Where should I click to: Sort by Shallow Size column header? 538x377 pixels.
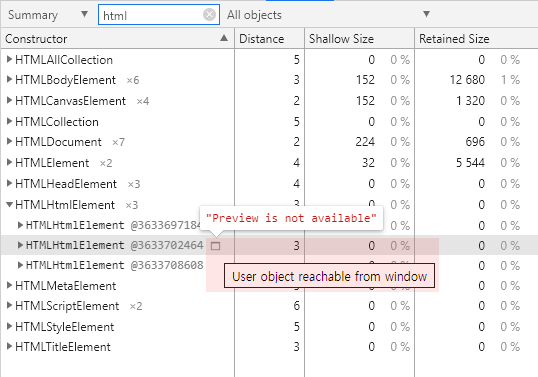point(360,39)
